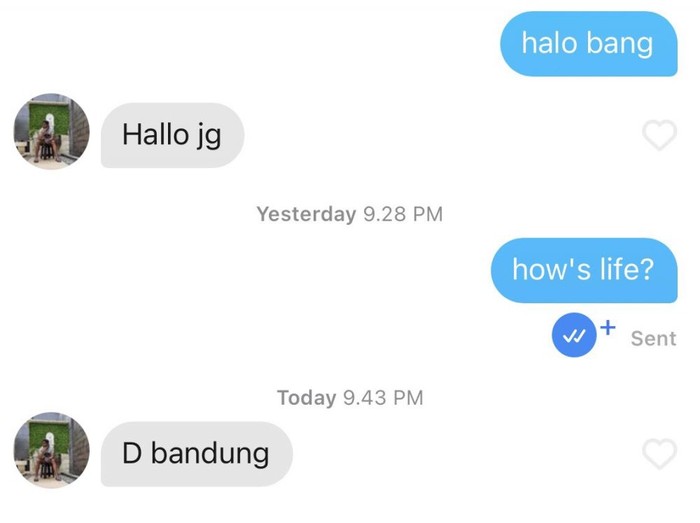The height and width of the screenshot is (523, 700).
Task: Click the "9.28 PM" time text
Action: (x=403, y=214)
